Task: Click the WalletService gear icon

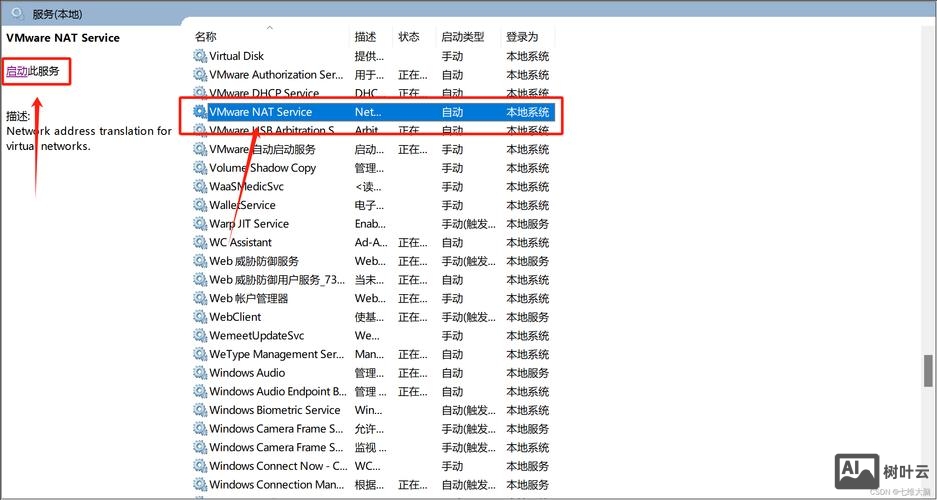Action: click(x=200, y=205)
